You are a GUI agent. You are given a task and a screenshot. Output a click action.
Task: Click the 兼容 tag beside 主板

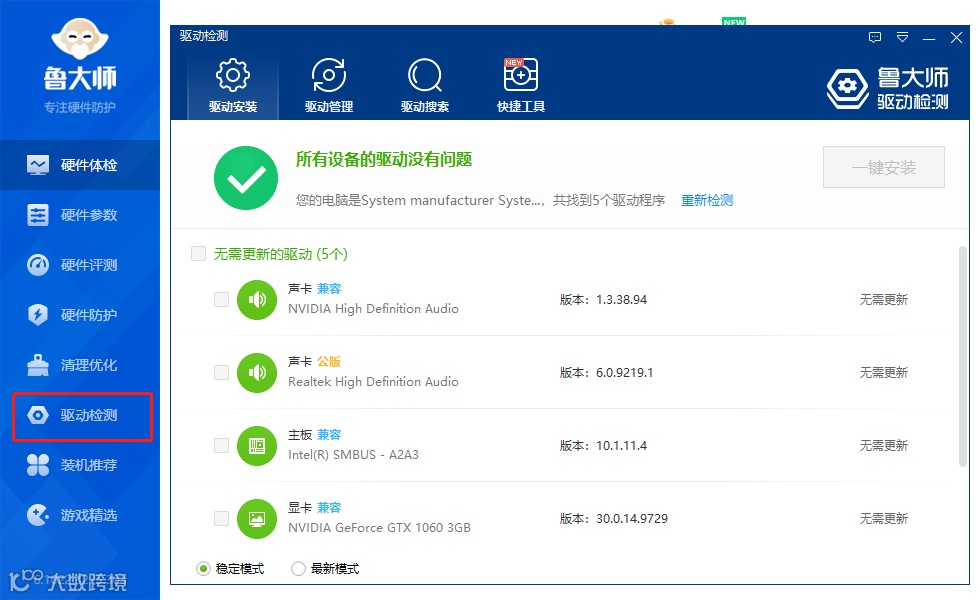(329, 434)
